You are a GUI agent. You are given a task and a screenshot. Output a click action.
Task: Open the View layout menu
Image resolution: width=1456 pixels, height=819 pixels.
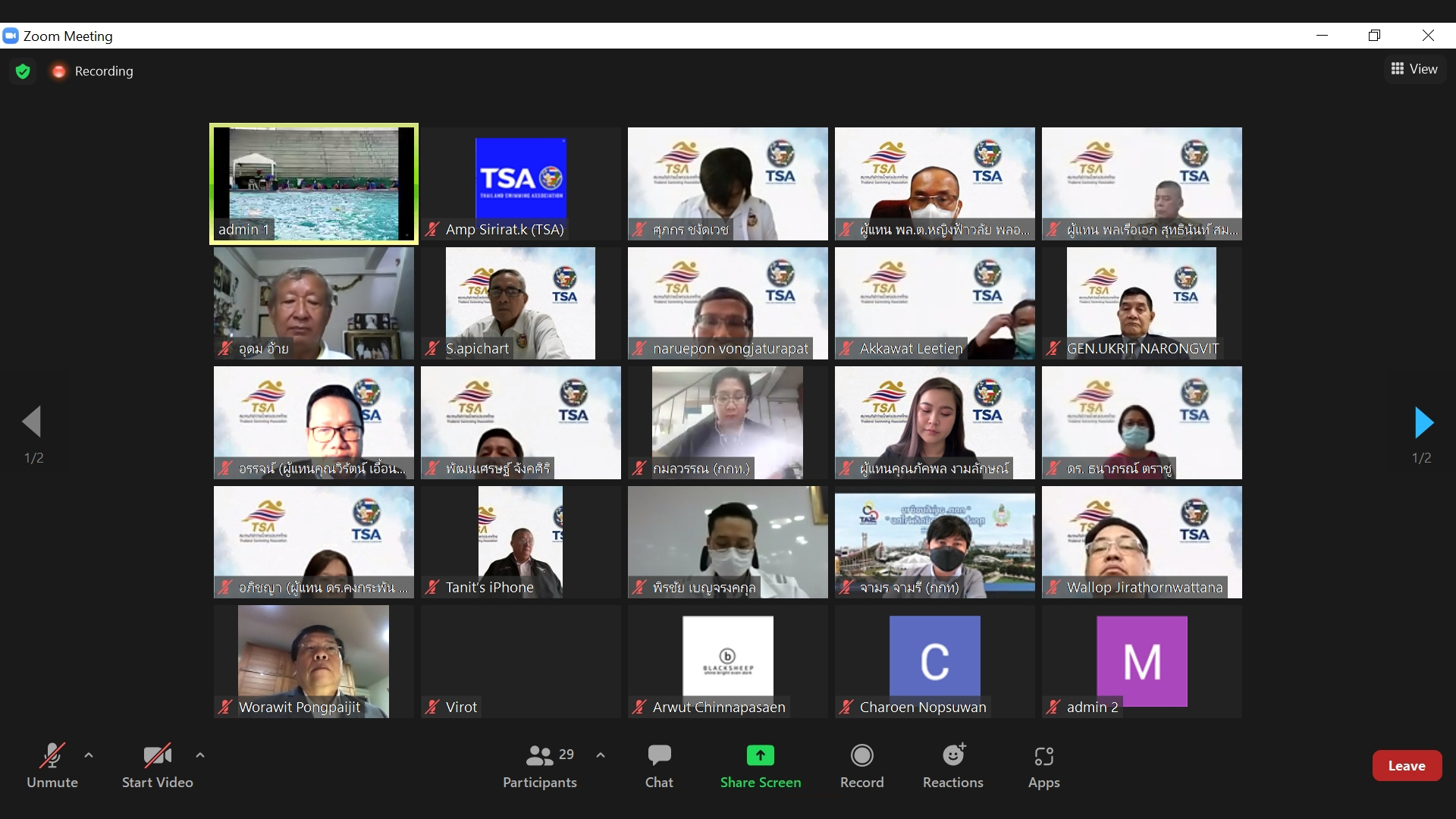pos(1414,69)
